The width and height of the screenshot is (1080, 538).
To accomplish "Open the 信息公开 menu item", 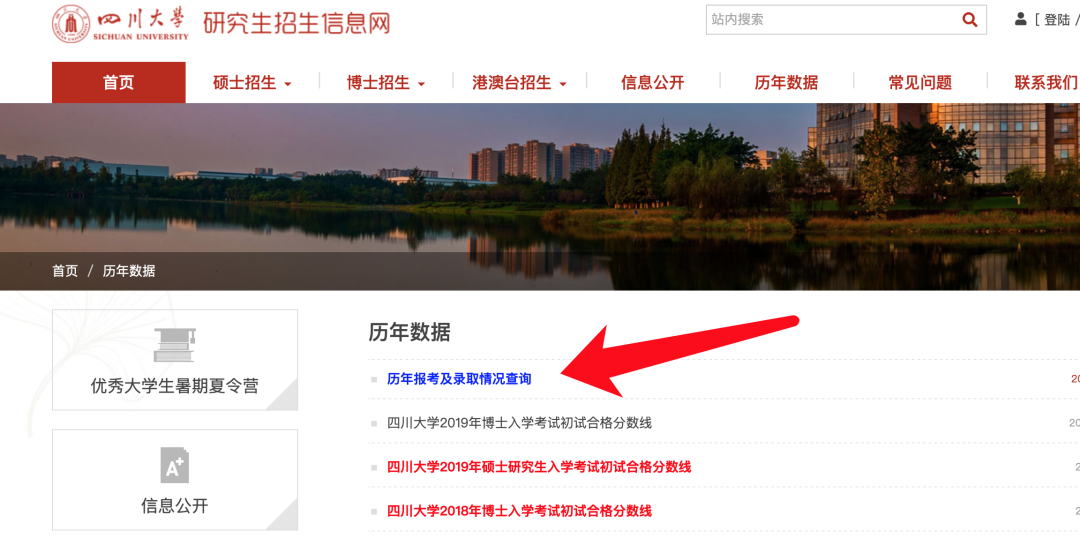I will tap(652, 83).
